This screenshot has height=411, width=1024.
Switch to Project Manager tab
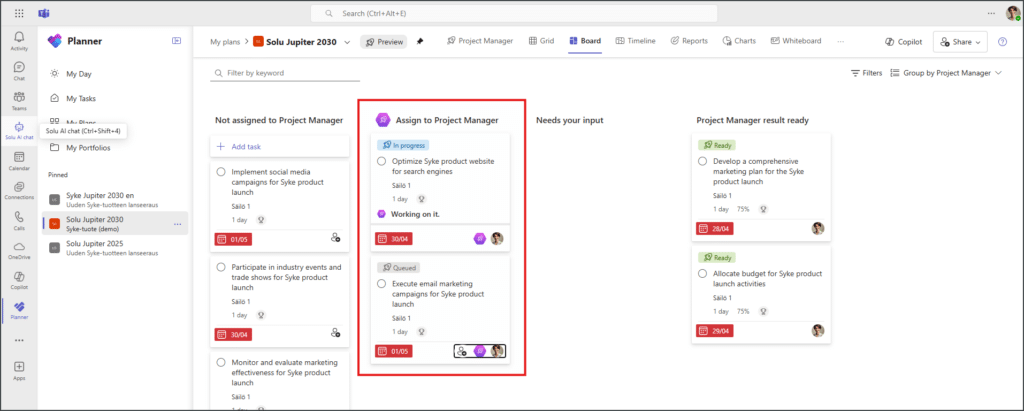coord(480,41)
